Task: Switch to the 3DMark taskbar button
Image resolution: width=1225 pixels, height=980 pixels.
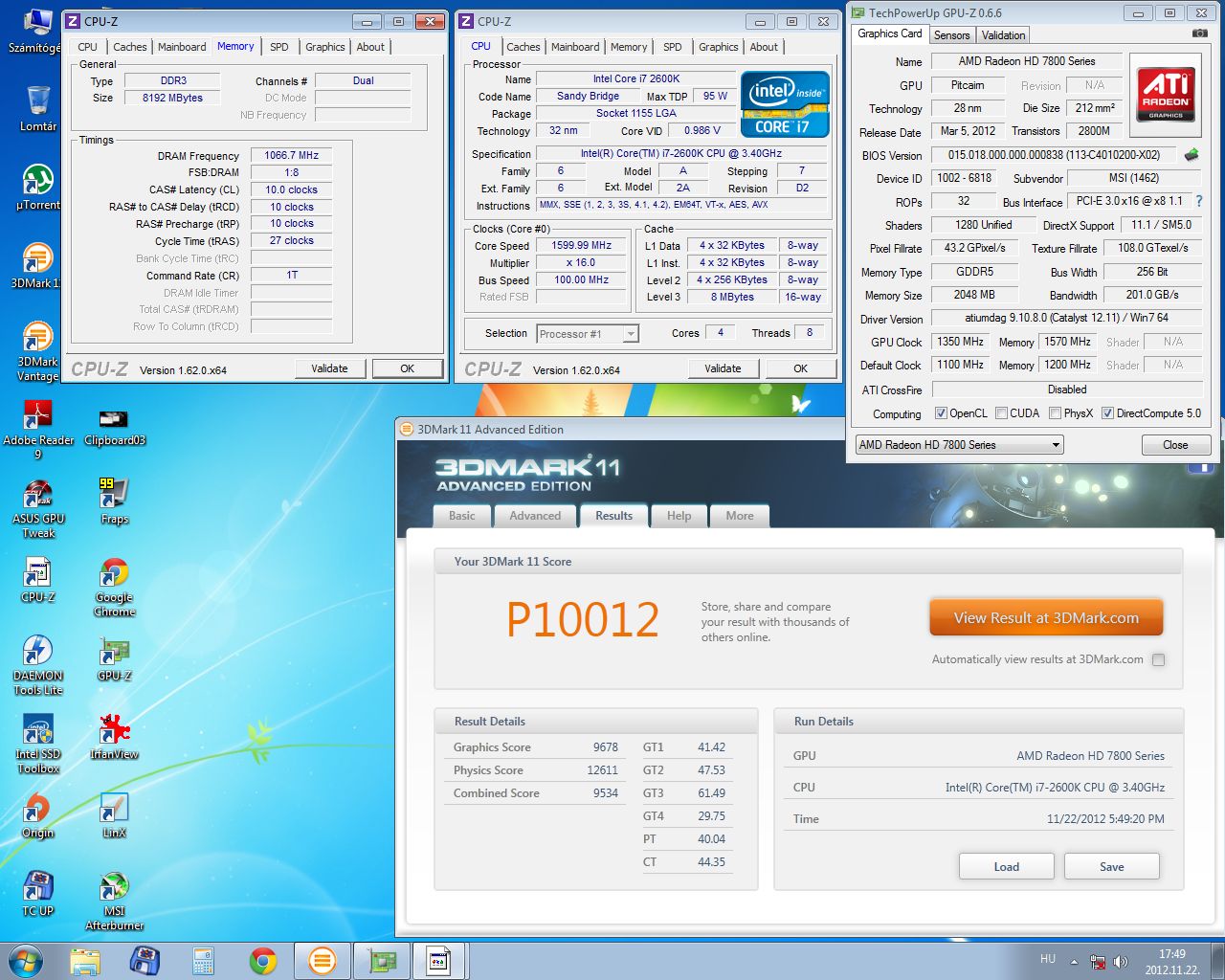Action: click(323, 960)
